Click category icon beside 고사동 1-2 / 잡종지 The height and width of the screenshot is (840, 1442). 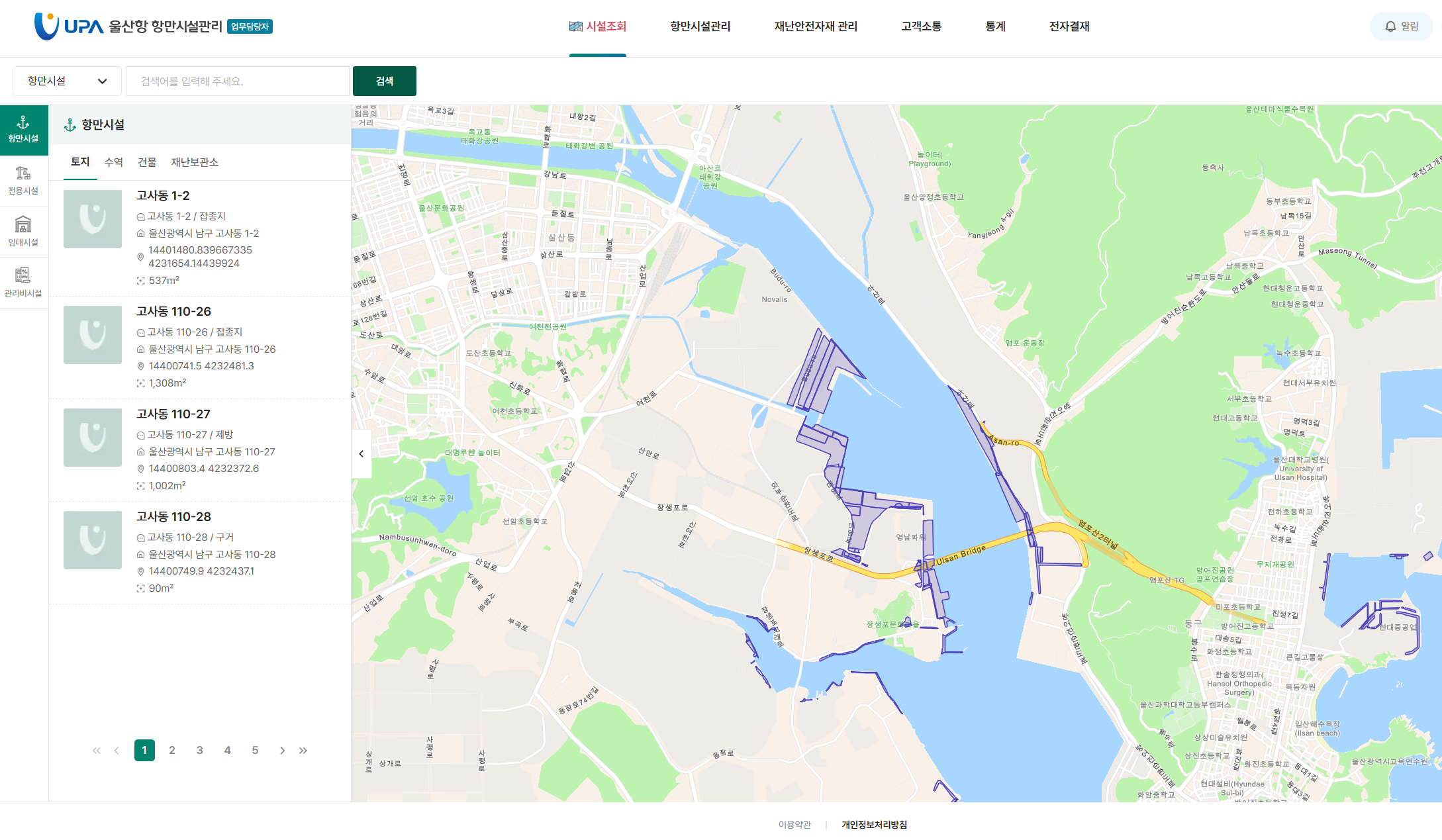tap(140, 216)
